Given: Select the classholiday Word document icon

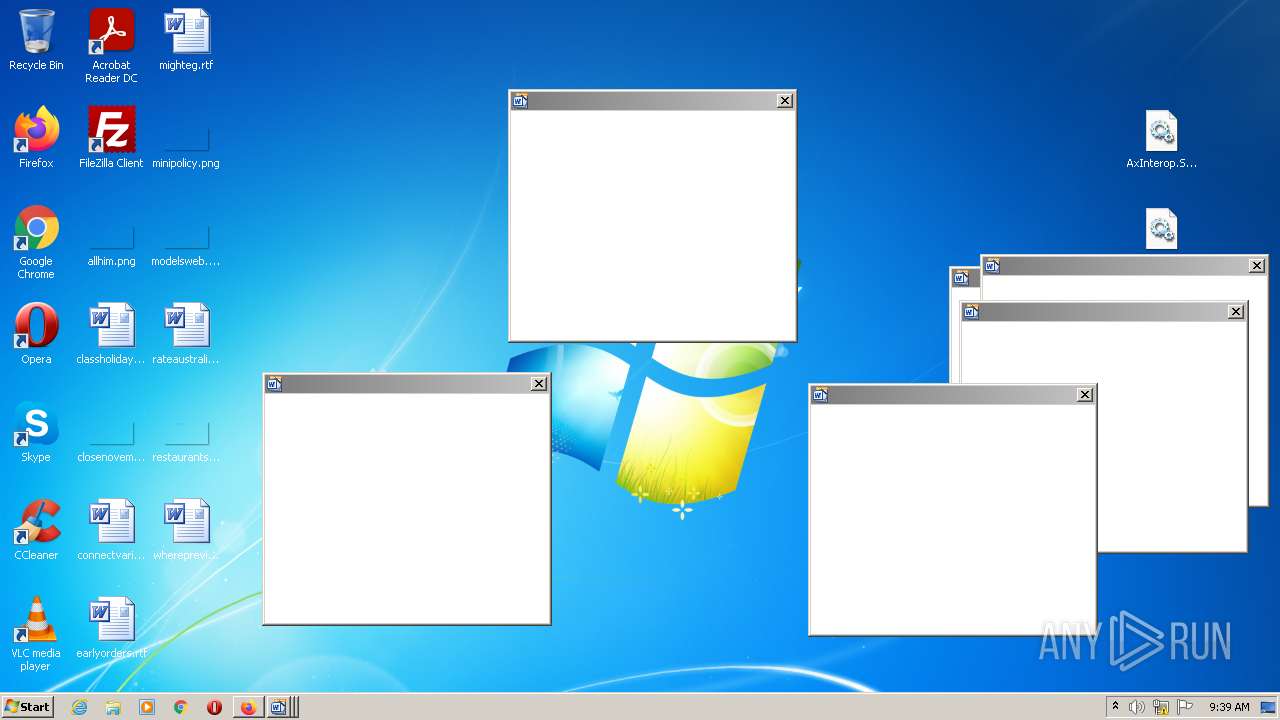Looking at the screenshot, I should (x=111, y=334).
